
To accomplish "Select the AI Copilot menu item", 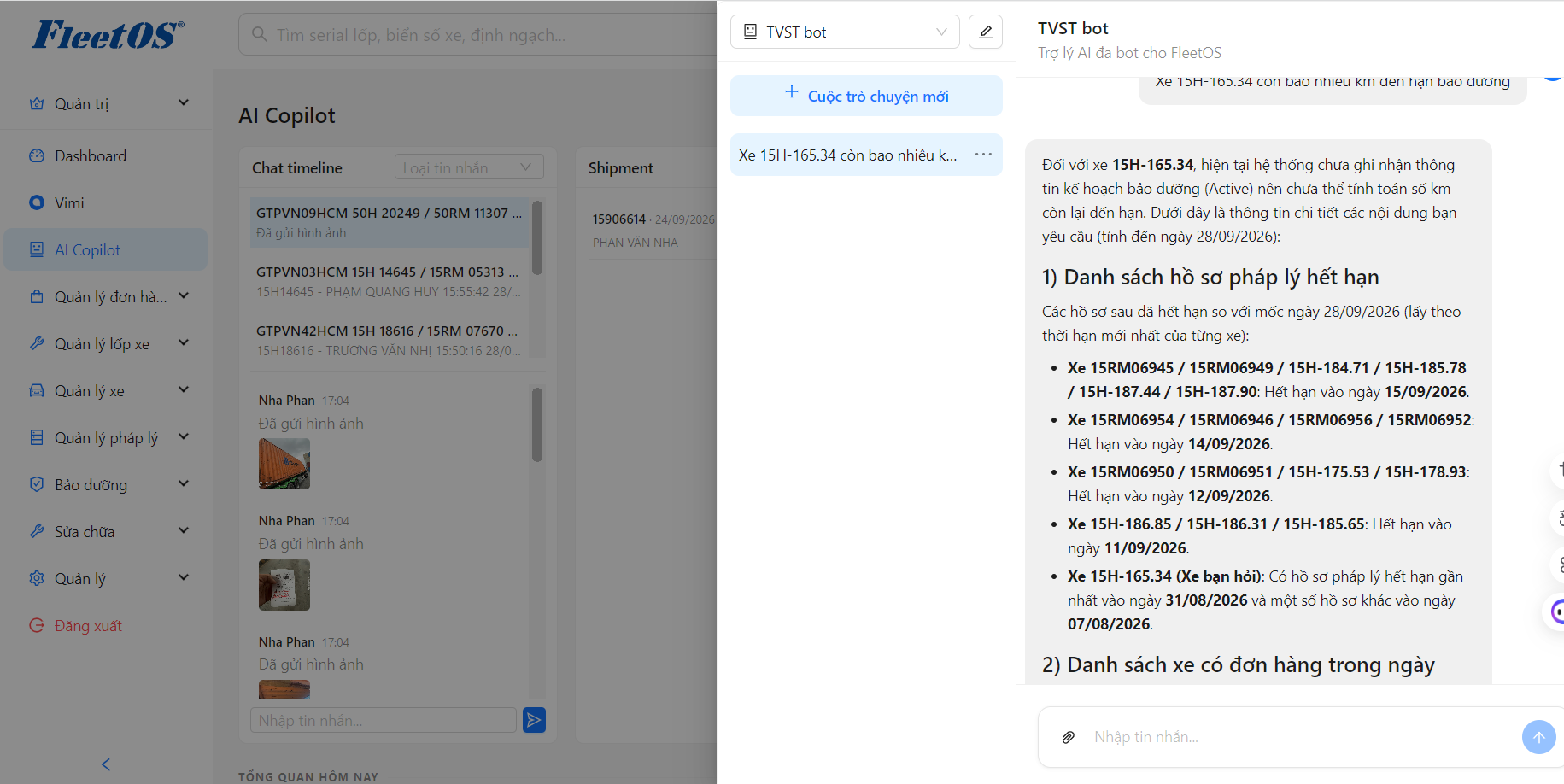I will [x=106, y=249].
